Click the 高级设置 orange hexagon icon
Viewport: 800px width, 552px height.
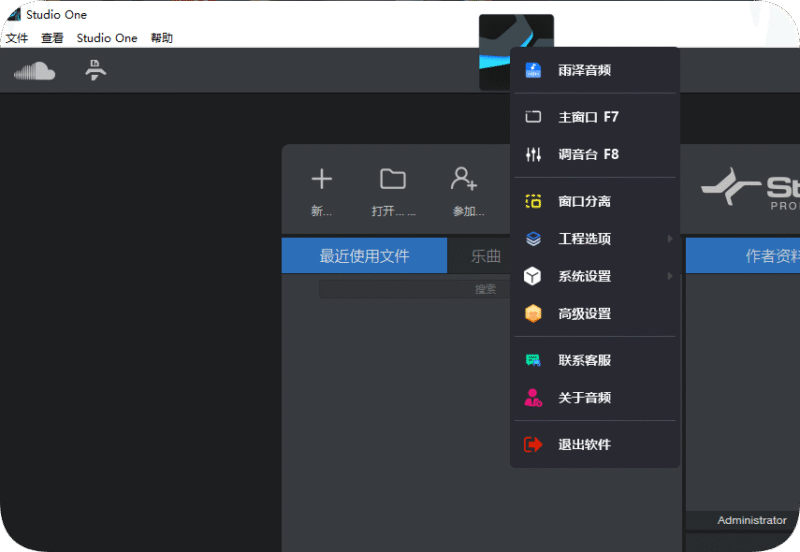tap(533, 313)
